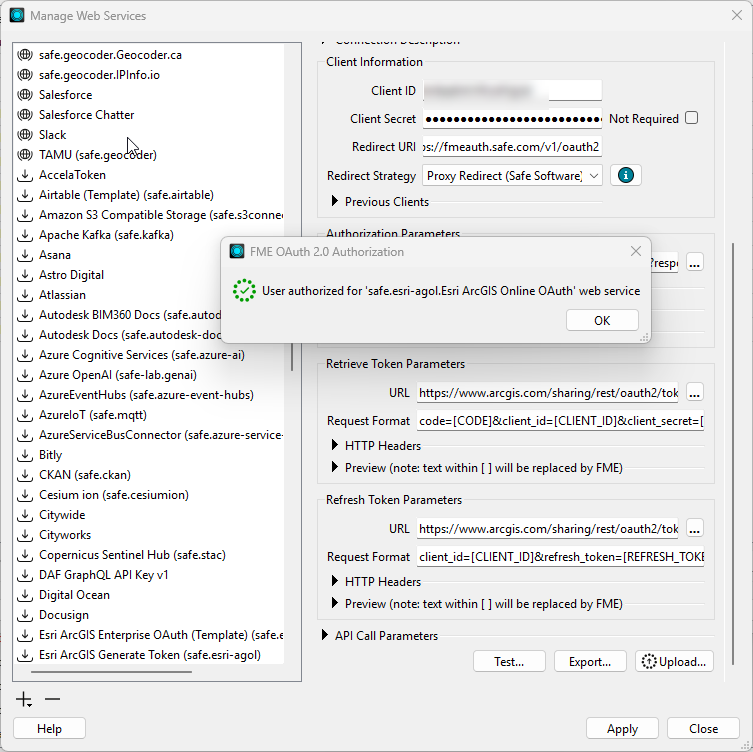The height and width of the screenshot is (752, 753).
Task: Select AzureEventHubs list entry
Action: tap(146, 395)
